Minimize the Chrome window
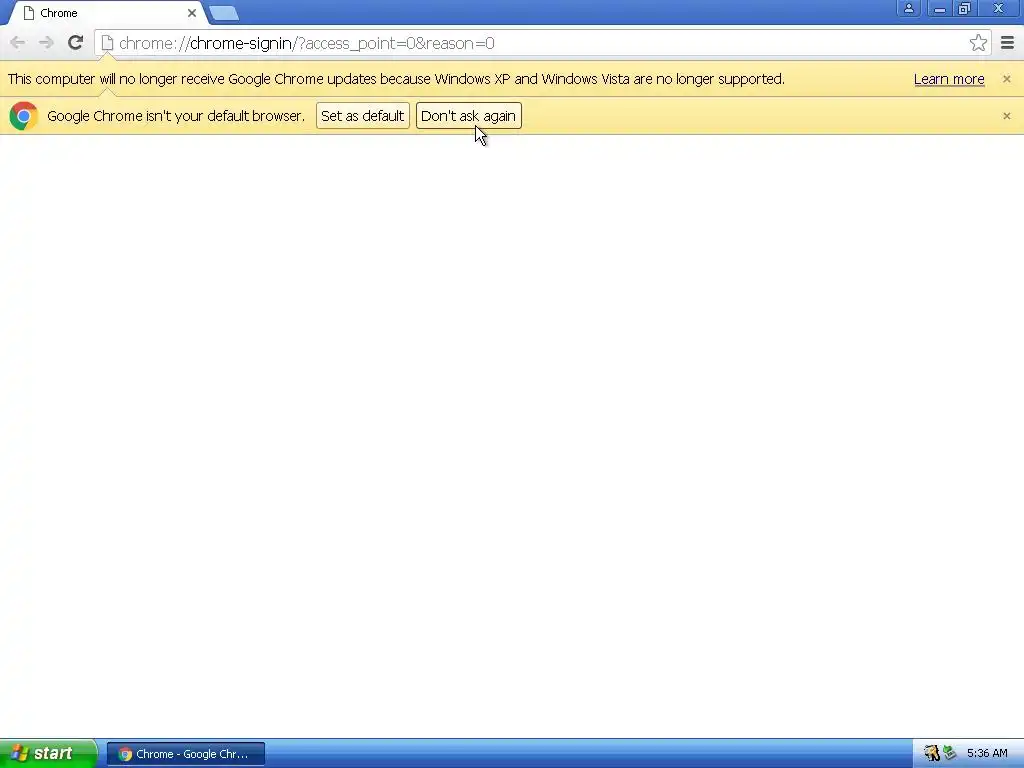 click(x=939, y=8)
